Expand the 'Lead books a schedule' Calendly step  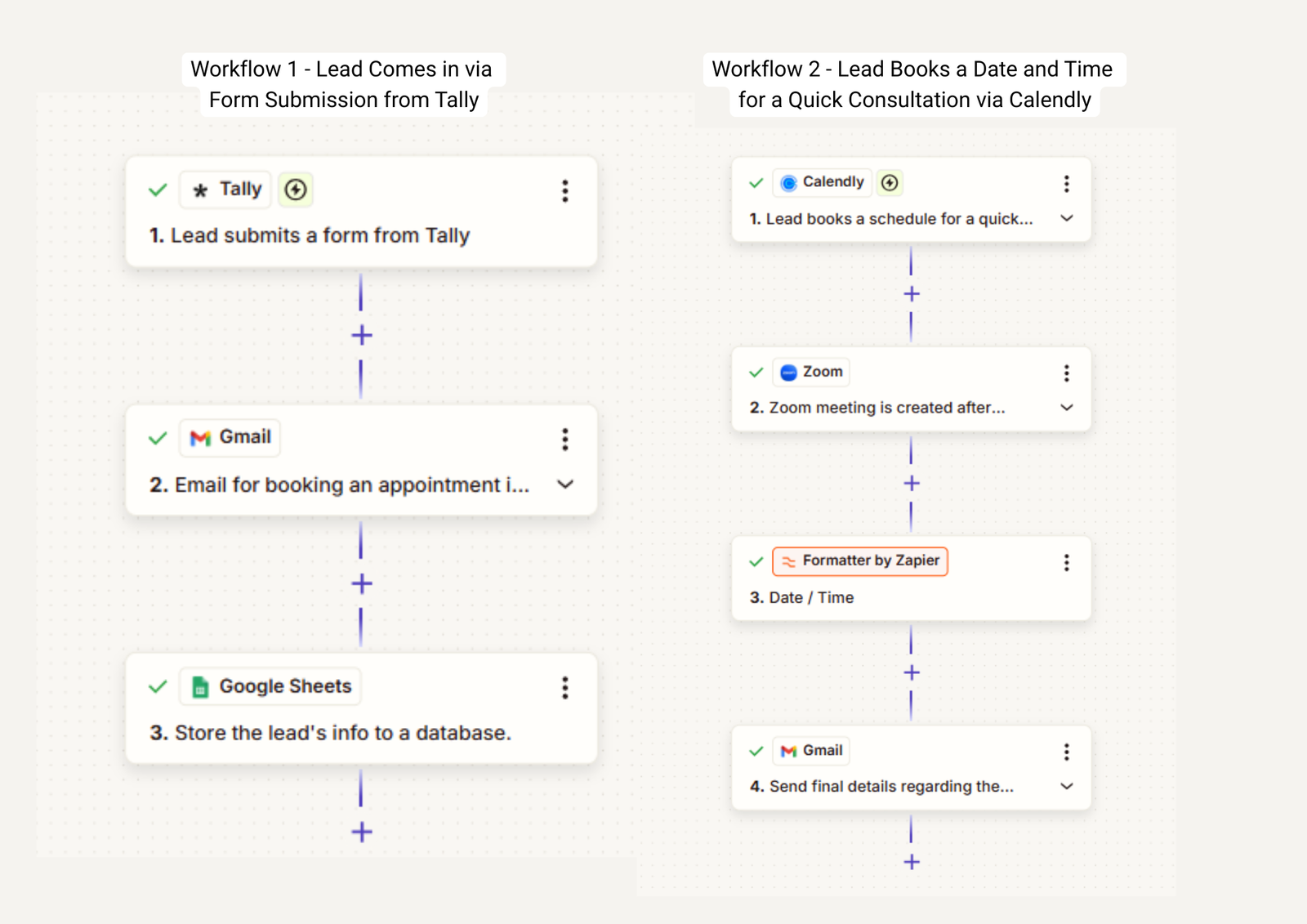(x=1067, y=218)
